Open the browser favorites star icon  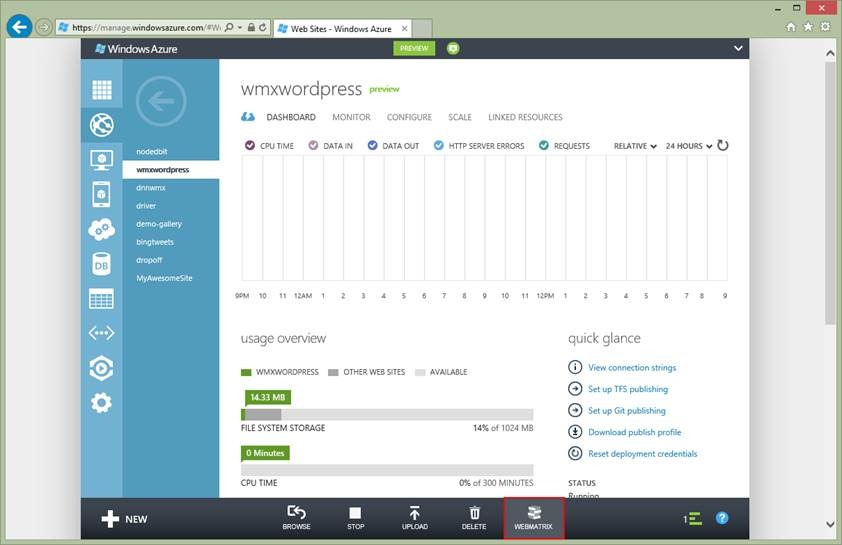(x=808, y=26)
